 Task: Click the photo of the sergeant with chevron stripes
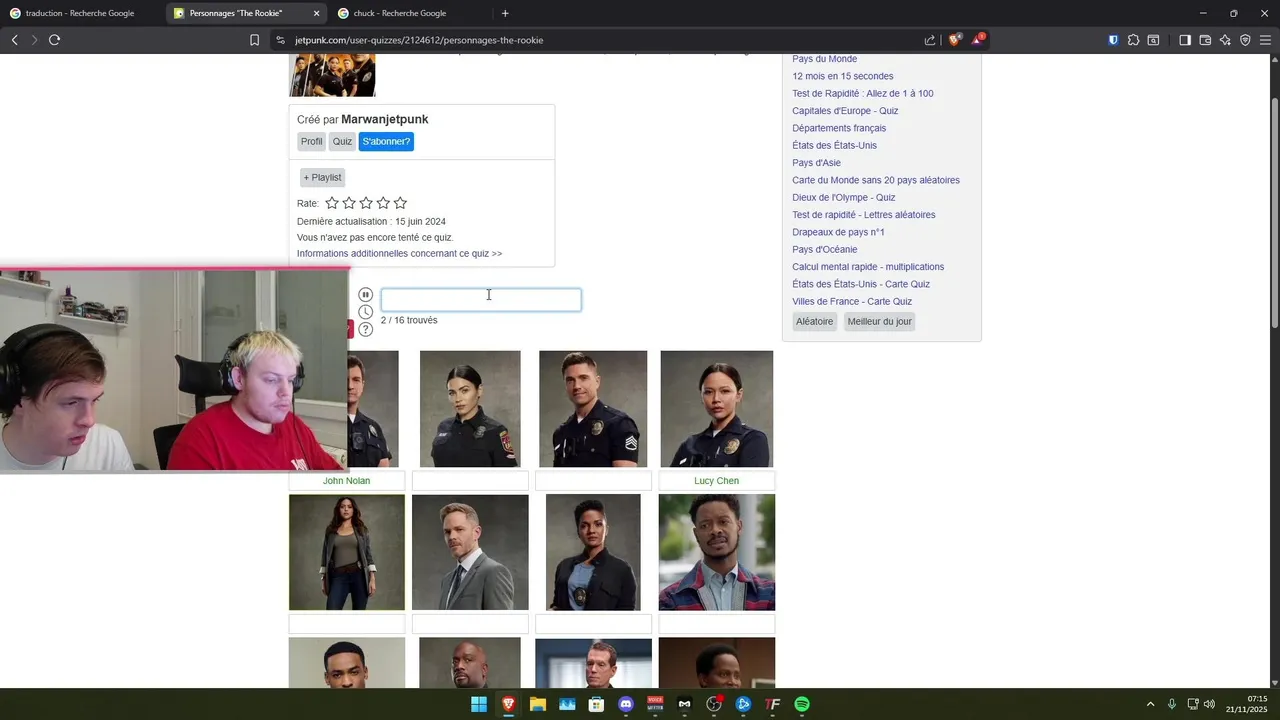click(593, 409)
